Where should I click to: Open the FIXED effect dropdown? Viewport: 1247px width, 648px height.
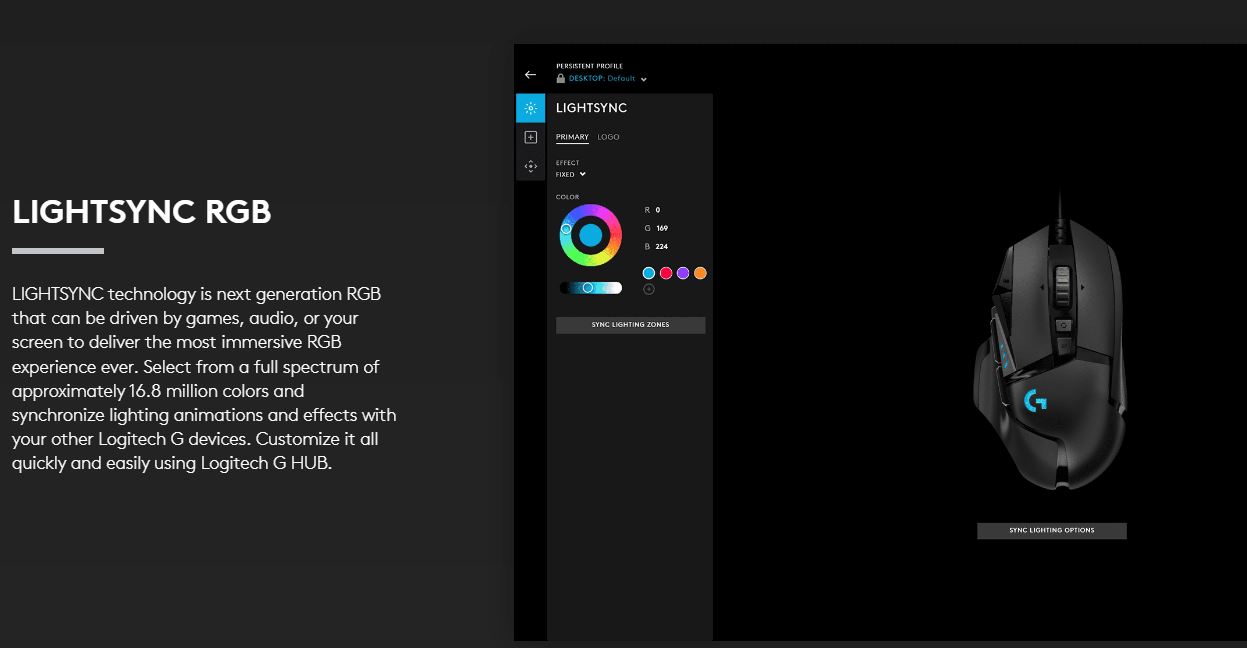(x=571, y=174)
